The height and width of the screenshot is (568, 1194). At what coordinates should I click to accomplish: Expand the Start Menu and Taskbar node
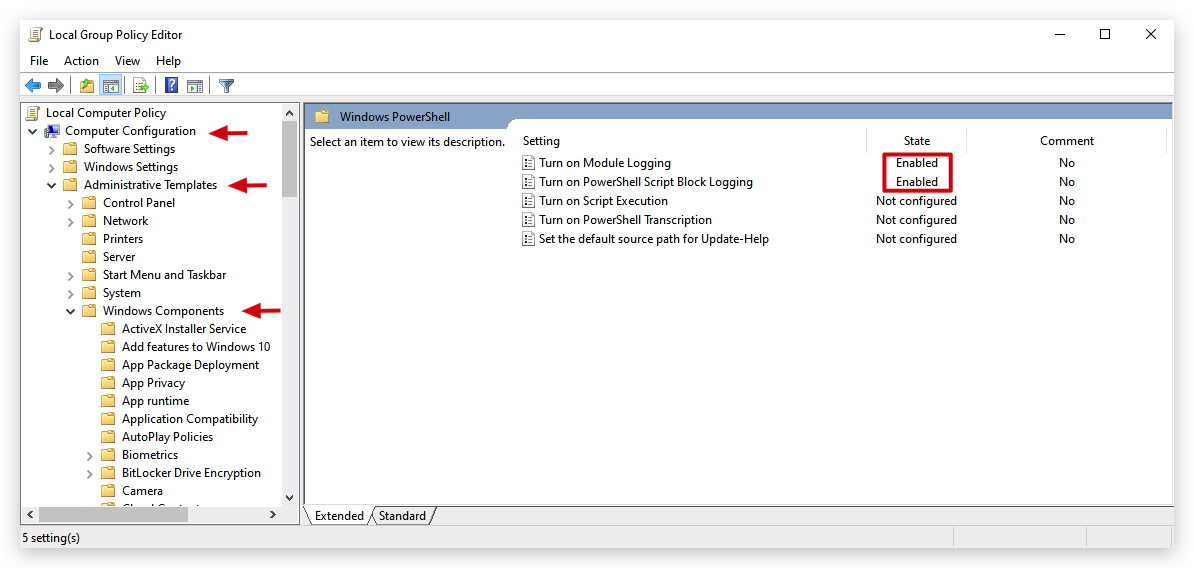[70, 276]
